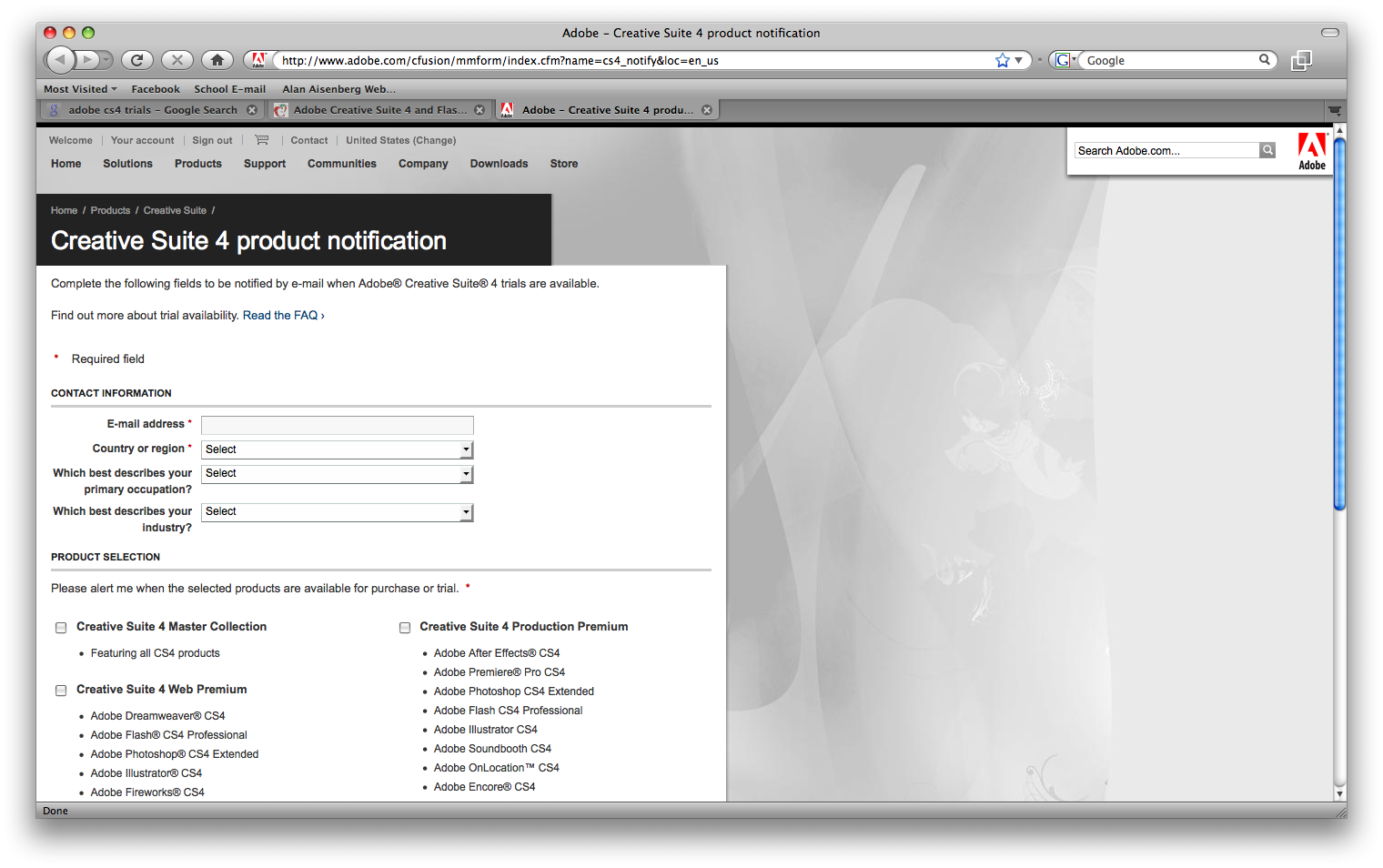Screen dimensions: 1383x868
Task: Open the Google search engine chooser icon
Action: (x=1064, y=60)
